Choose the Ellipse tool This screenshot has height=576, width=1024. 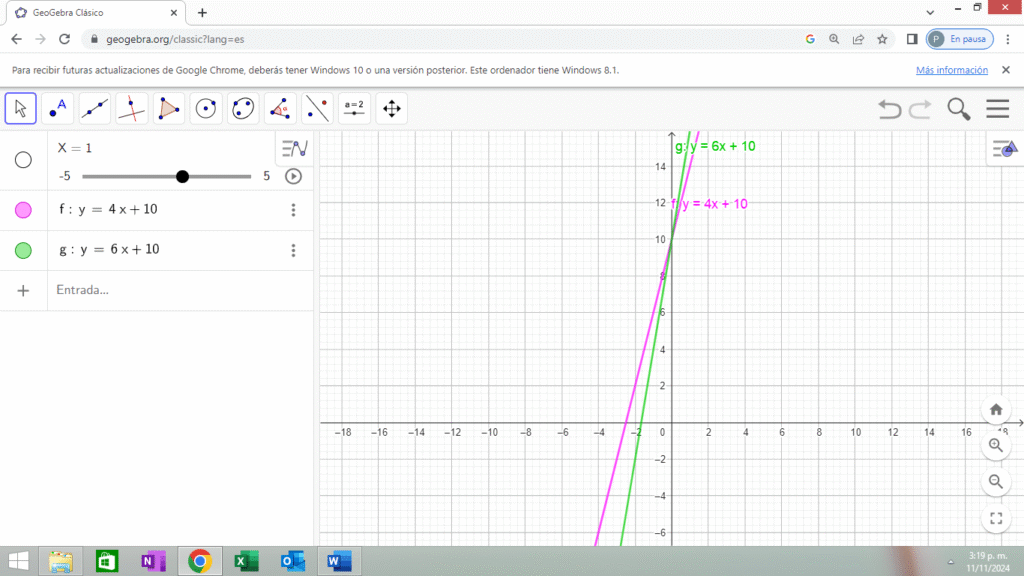243,108
